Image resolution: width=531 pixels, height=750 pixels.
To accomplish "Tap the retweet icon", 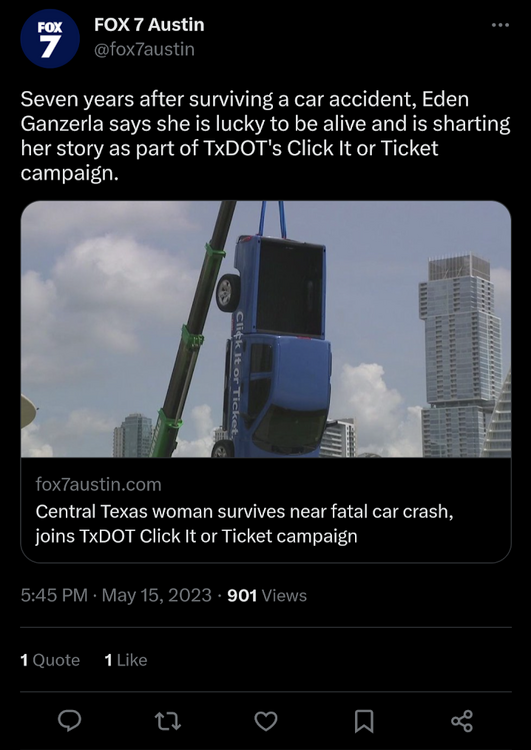I will pos(168,721).
